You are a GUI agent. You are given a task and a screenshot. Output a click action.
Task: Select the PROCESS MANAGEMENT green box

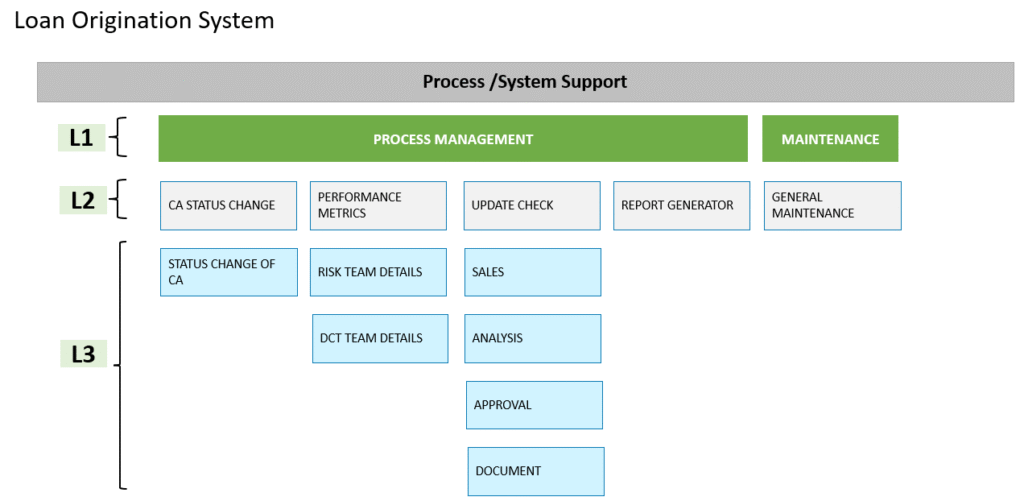[x=453, y=138]
